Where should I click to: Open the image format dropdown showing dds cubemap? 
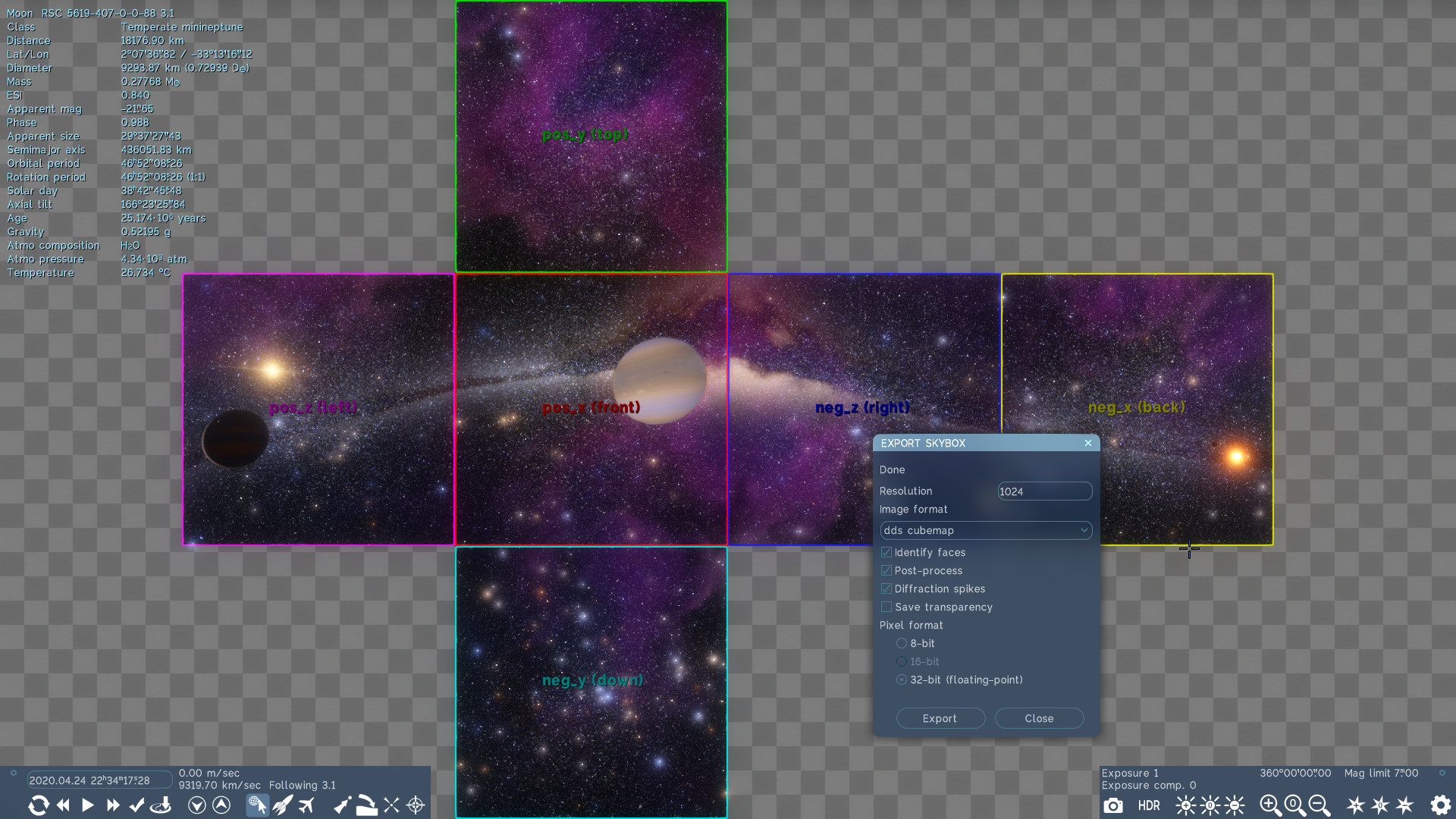pos(985,530)
